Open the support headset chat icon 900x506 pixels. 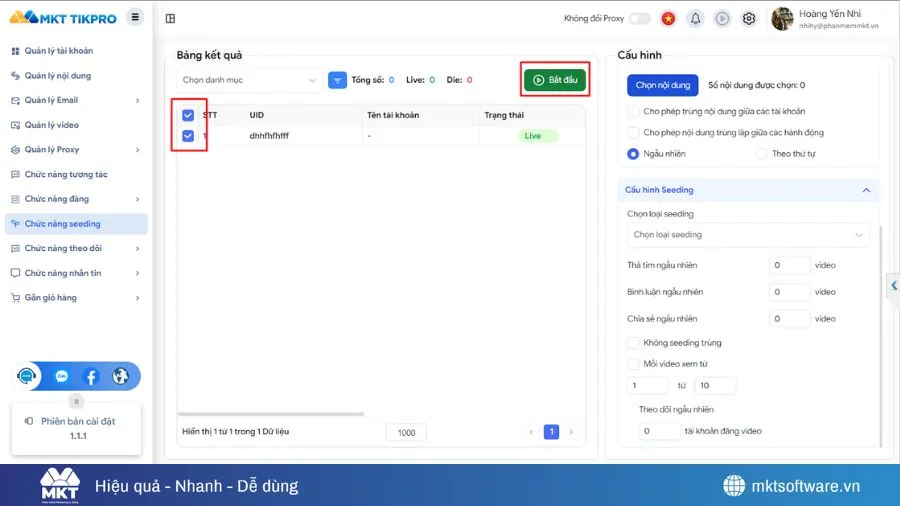pos(26,376)
